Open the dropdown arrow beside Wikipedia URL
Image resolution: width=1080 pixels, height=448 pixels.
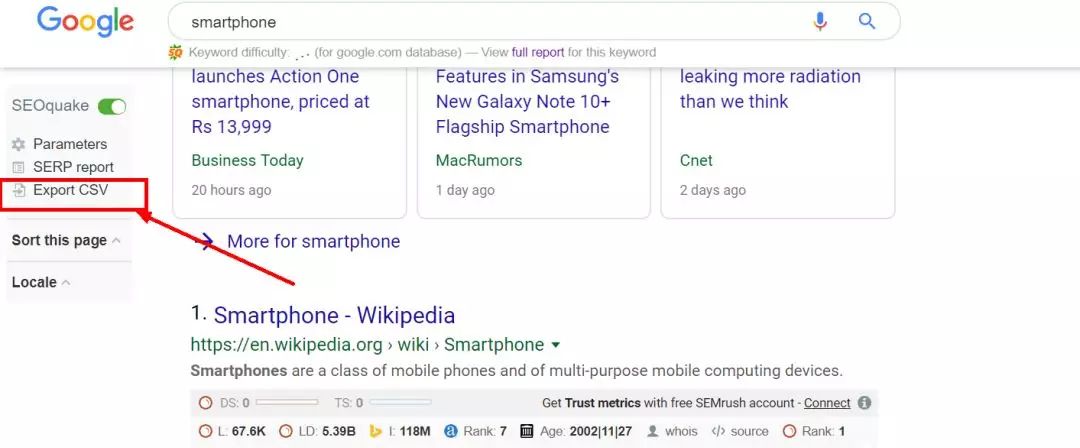(x=556, y=345)
